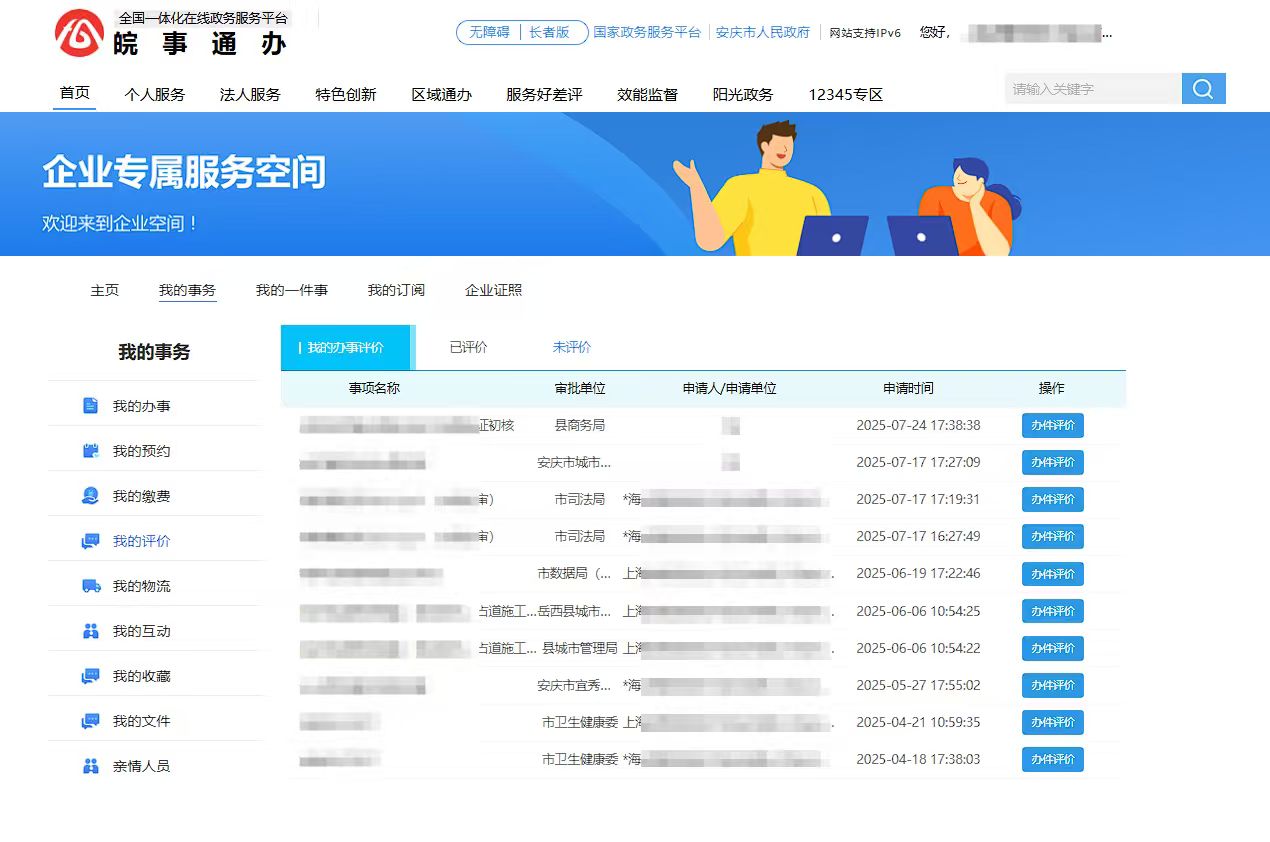
Task: Click 办件评价 for 2025-04-18 17:38:03 entry
Action: [1052, 759]
